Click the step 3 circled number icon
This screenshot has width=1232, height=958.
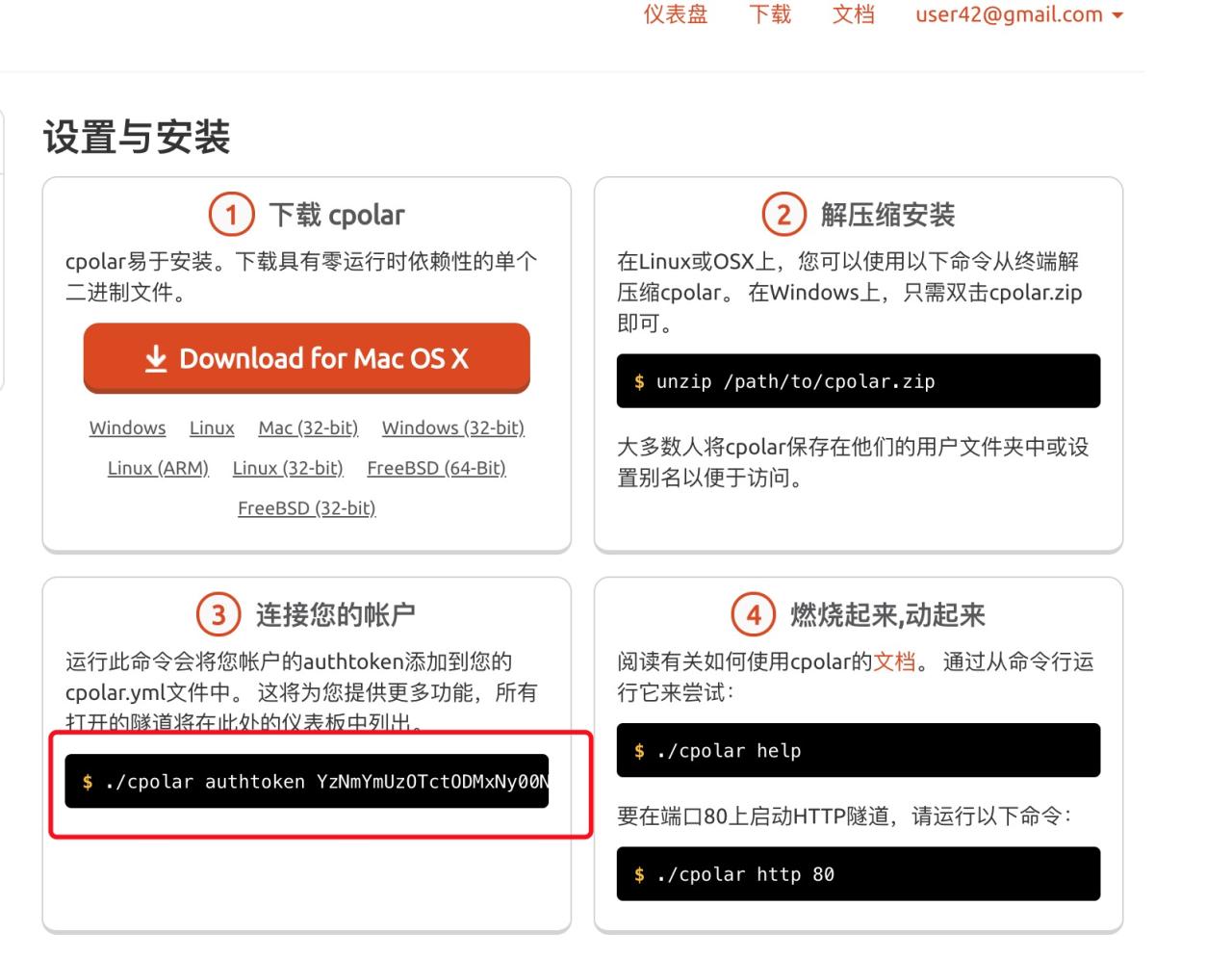pyautogui.click(x=218, y=613)
